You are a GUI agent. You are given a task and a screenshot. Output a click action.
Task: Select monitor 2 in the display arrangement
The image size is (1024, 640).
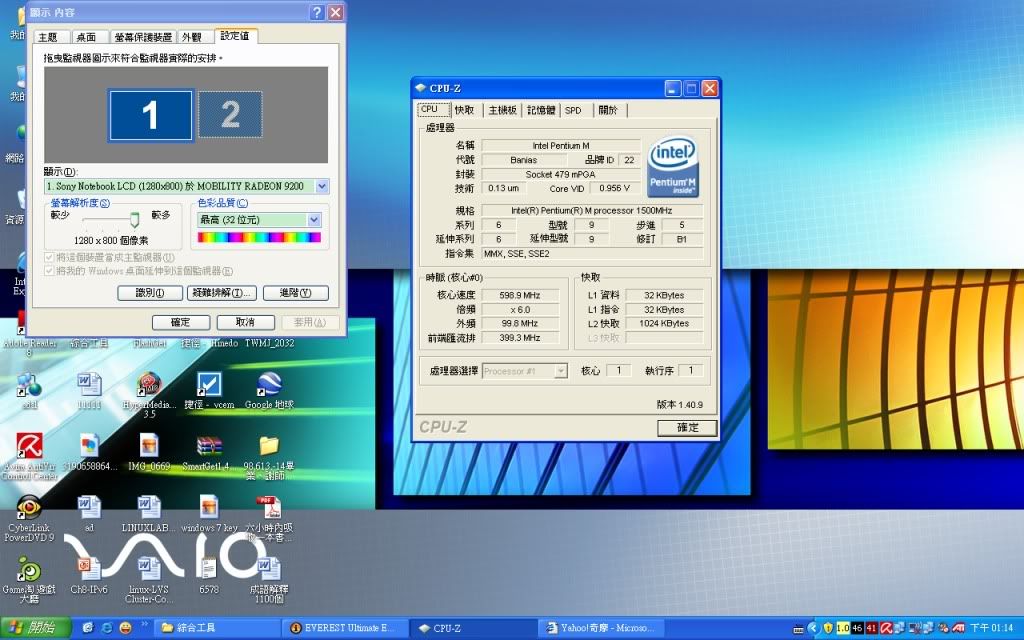click(x=230, y=115)
